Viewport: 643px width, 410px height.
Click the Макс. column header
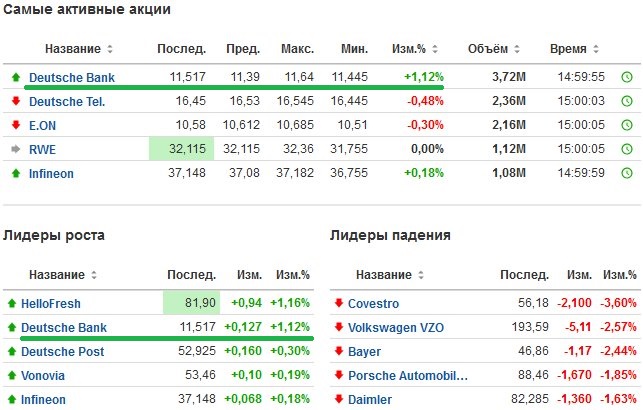point(297,49)
